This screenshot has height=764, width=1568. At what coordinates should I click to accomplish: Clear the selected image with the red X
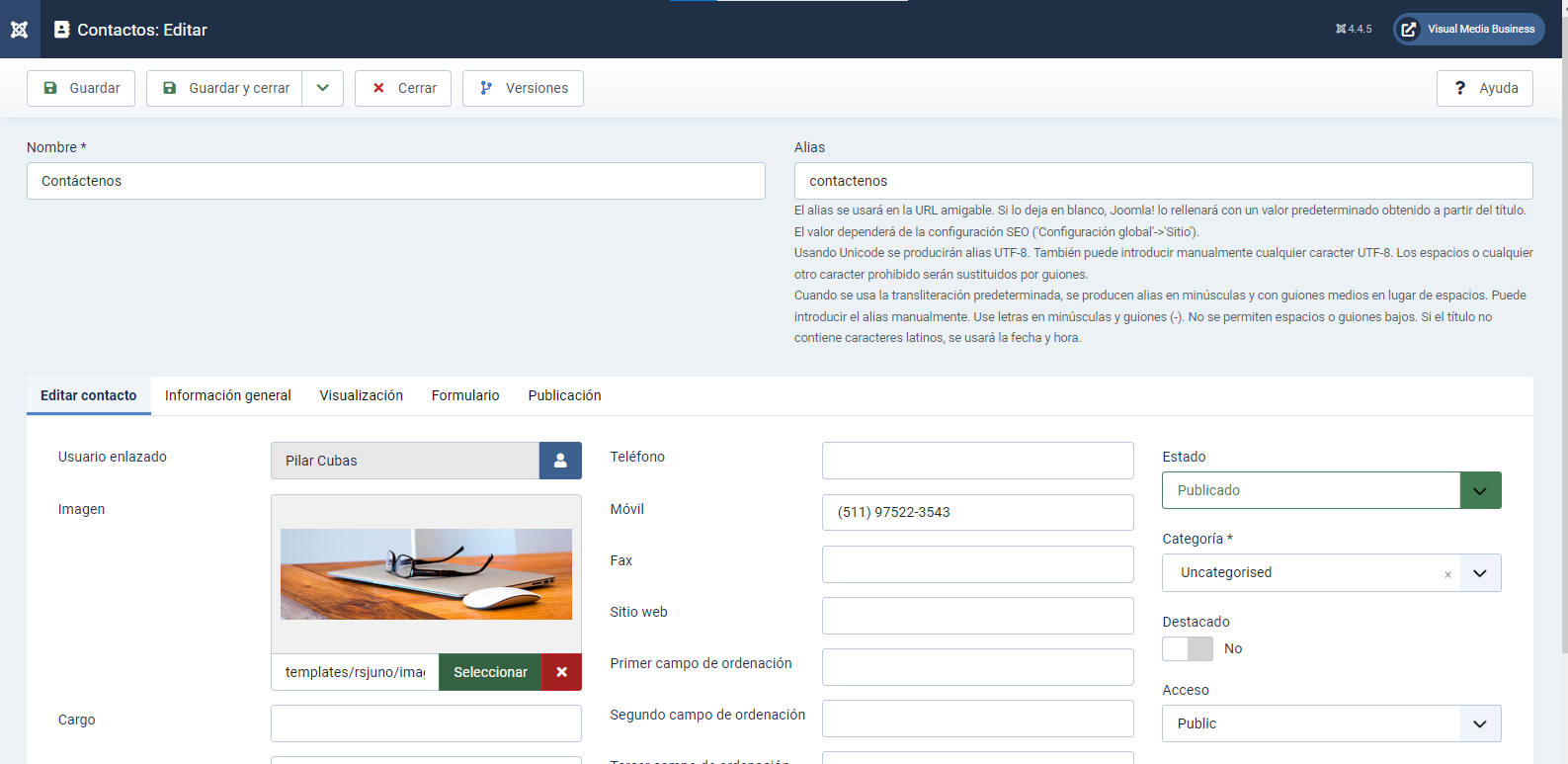[x=561, y=672]
